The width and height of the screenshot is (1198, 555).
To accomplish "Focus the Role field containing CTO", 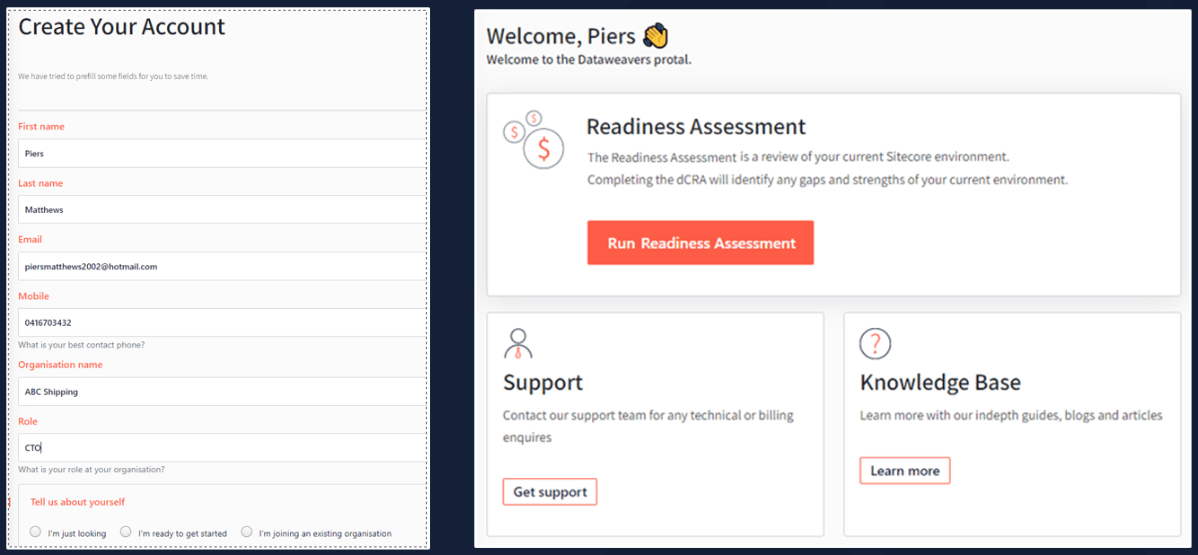I will point(220,448).
